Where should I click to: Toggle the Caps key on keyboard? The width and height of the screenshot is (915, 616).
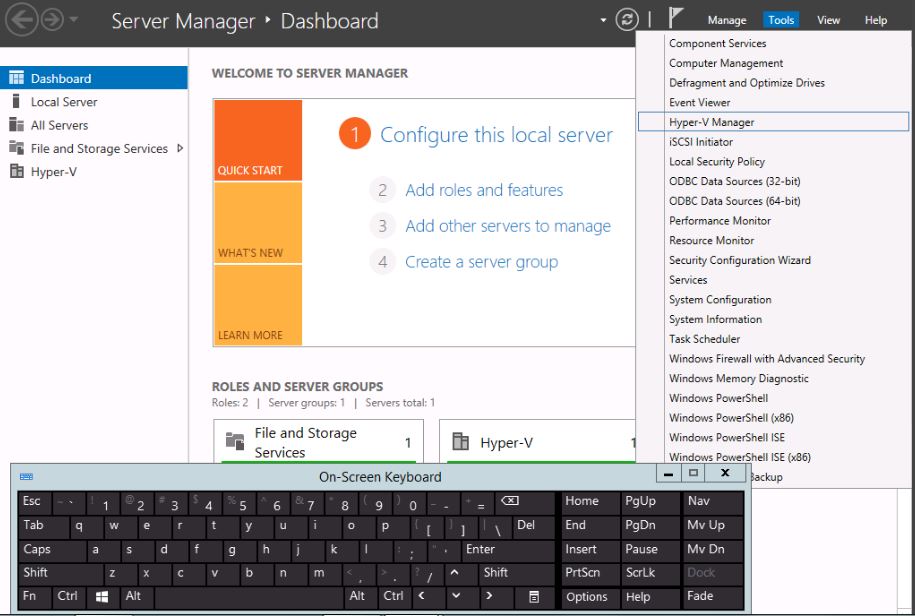click(x=51, y=550)
